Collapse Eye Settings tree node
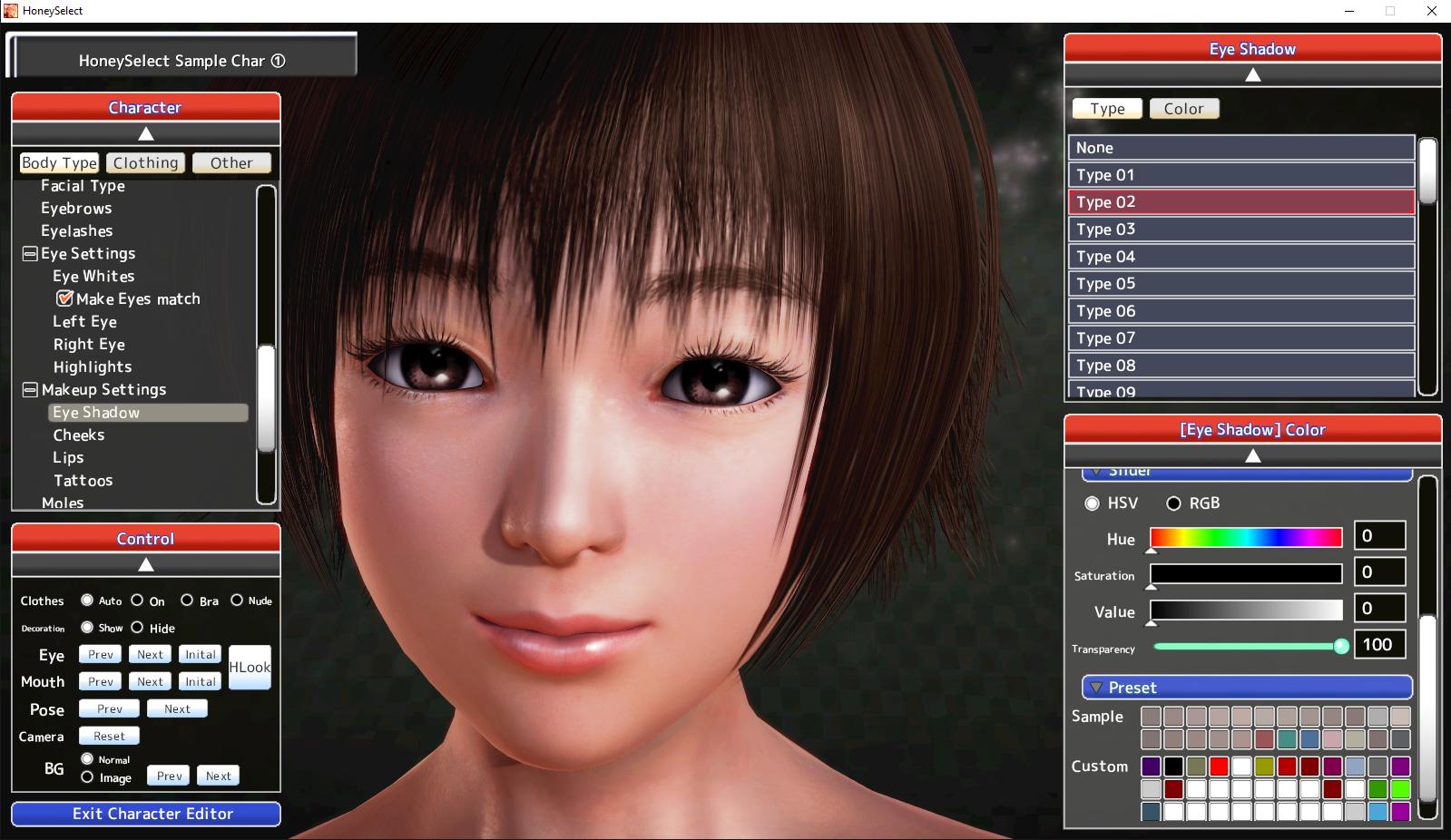This screenshot has width=1451, height=840. click(x=30, y=254)
